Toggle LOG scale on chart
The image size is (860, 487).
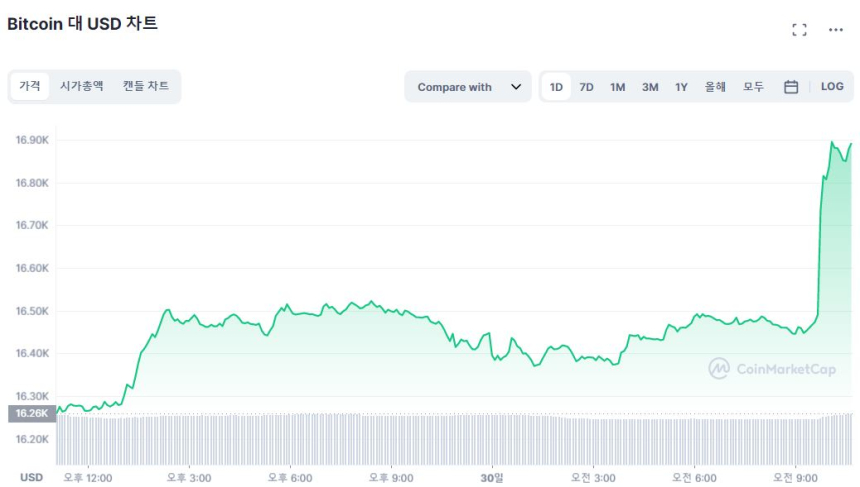point(832,87)
